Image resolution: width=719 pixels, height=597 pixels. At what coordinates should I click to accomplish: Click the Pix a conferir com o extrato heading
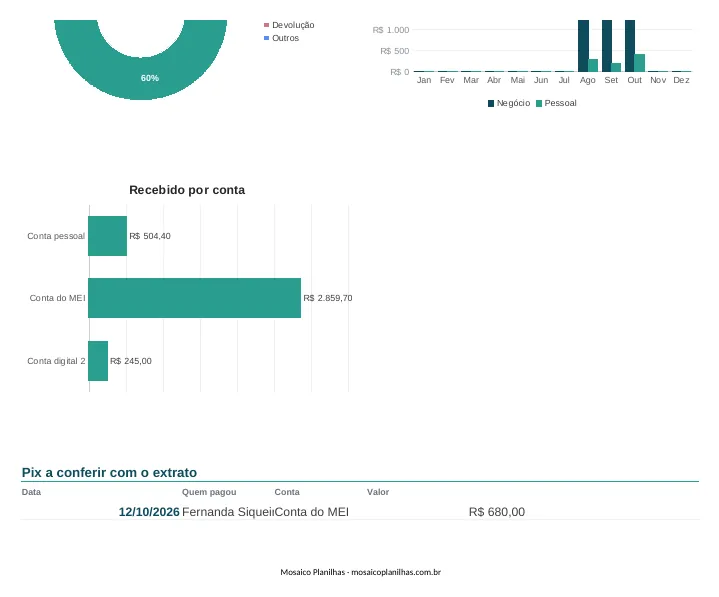[x=109, y=472]
